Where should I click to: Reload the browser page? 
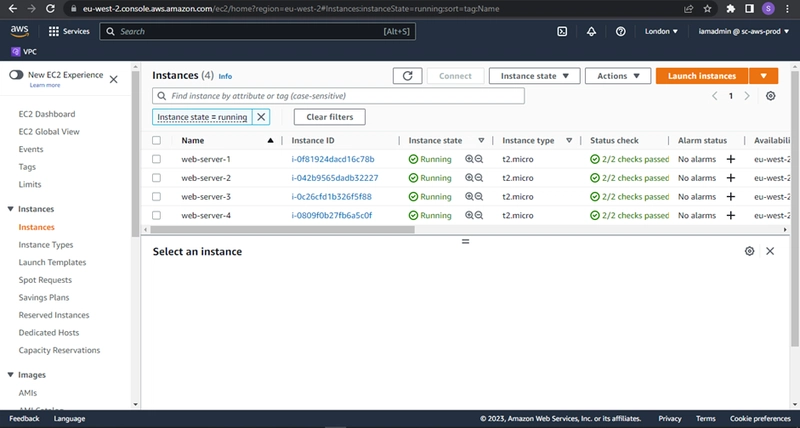(50, 9)
